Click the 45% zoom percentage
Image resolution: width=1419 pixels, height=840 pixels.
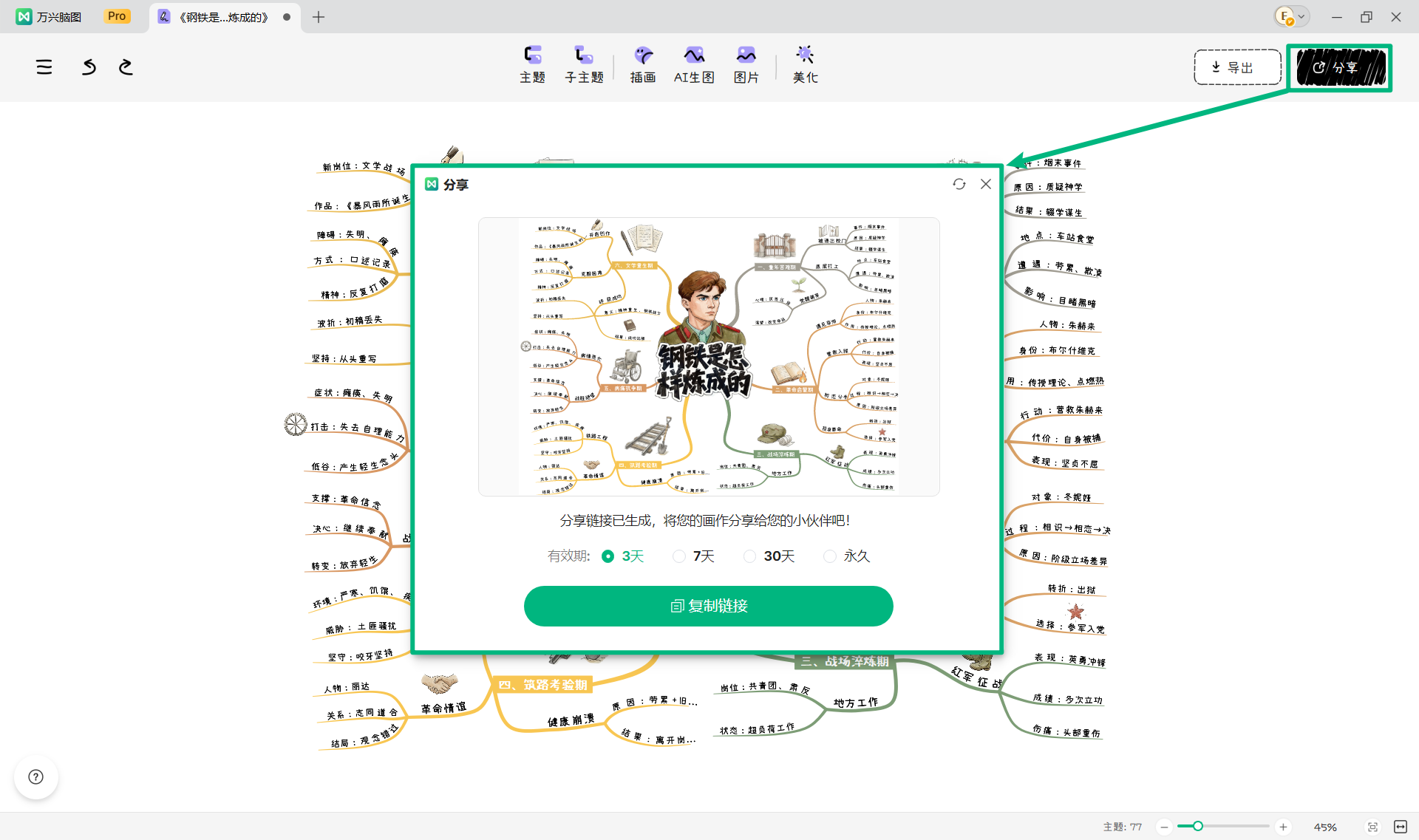(1325, 827)
